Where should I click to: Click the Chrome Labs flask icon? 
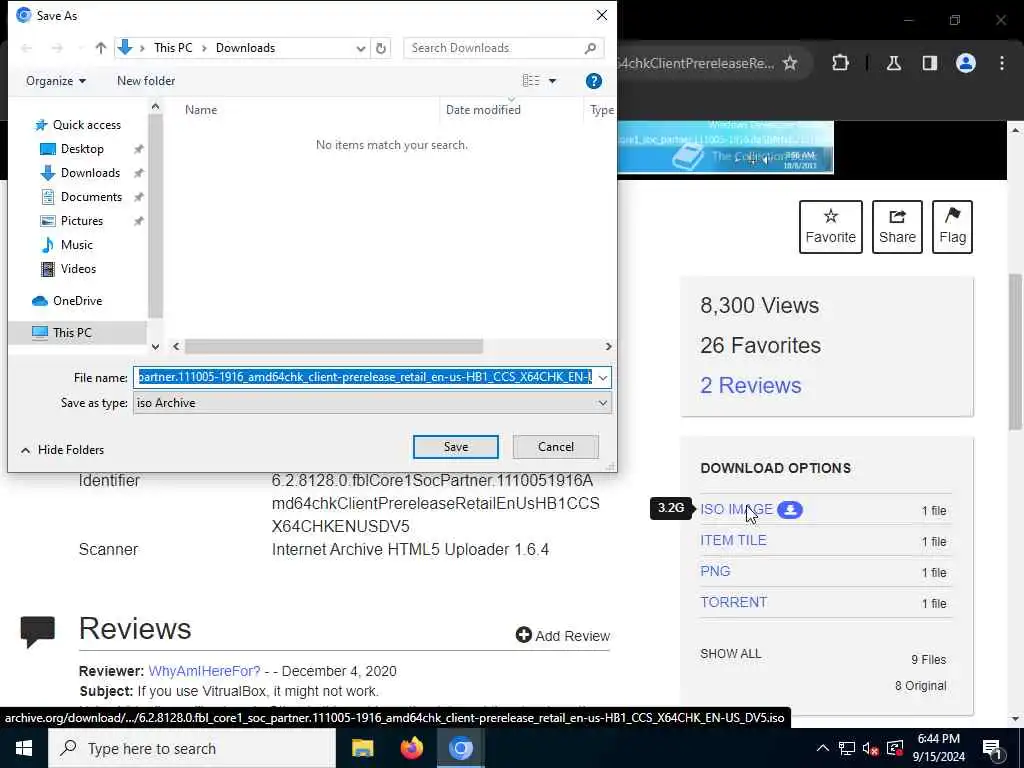click(x=893, y=63)
